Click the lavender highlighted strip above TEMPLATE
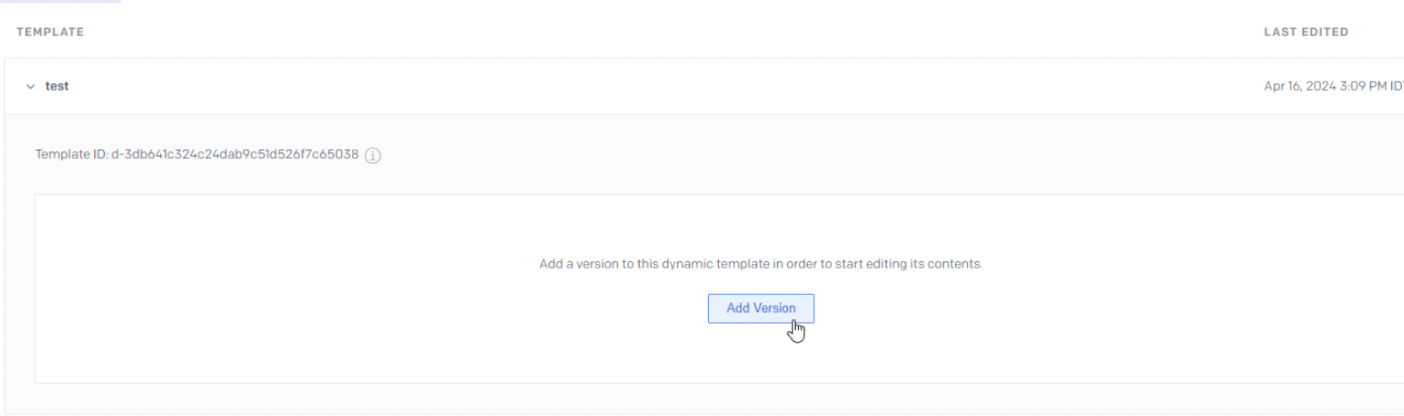Viewport: 1404px width, 416px height. point(60,1)
